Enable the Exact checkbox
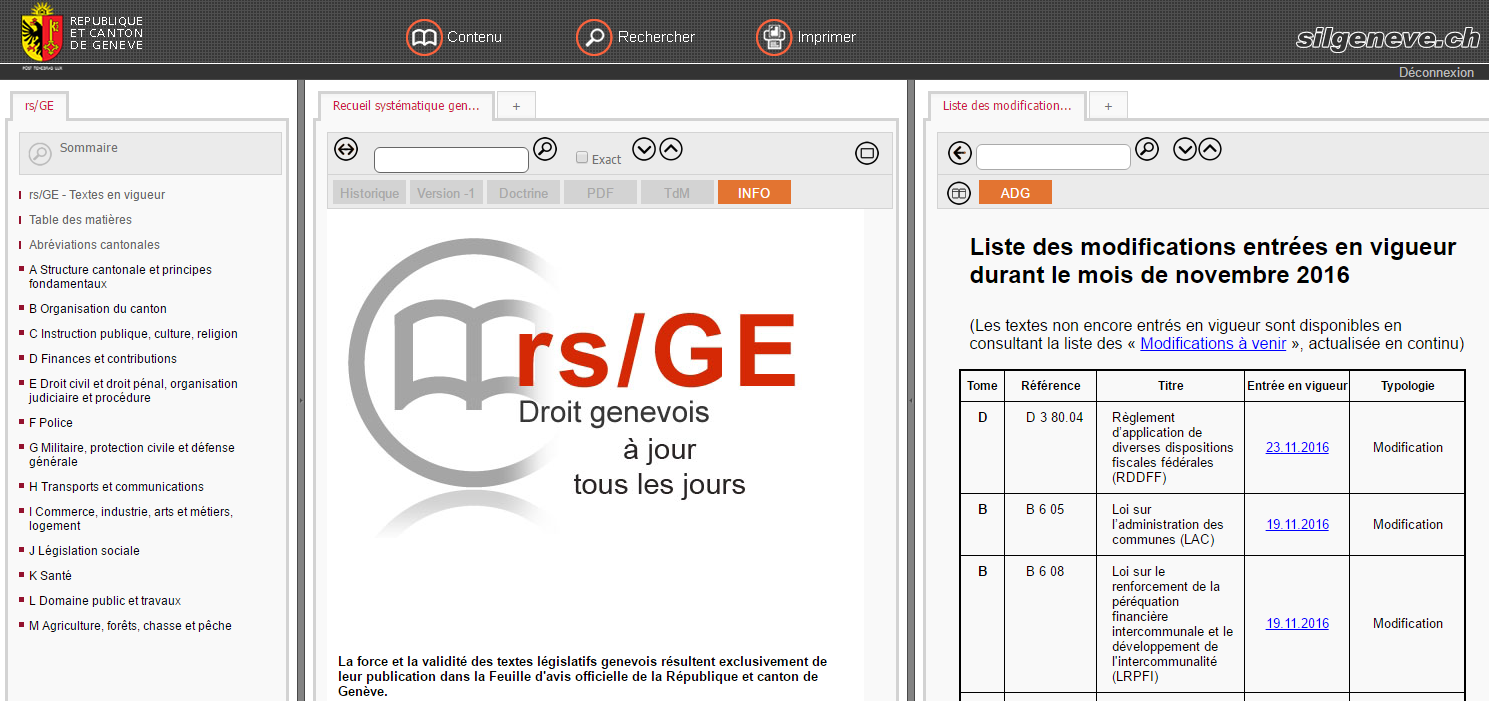Image resolution: width=1489 pixels, height=701 pixels. pos(582,157)
